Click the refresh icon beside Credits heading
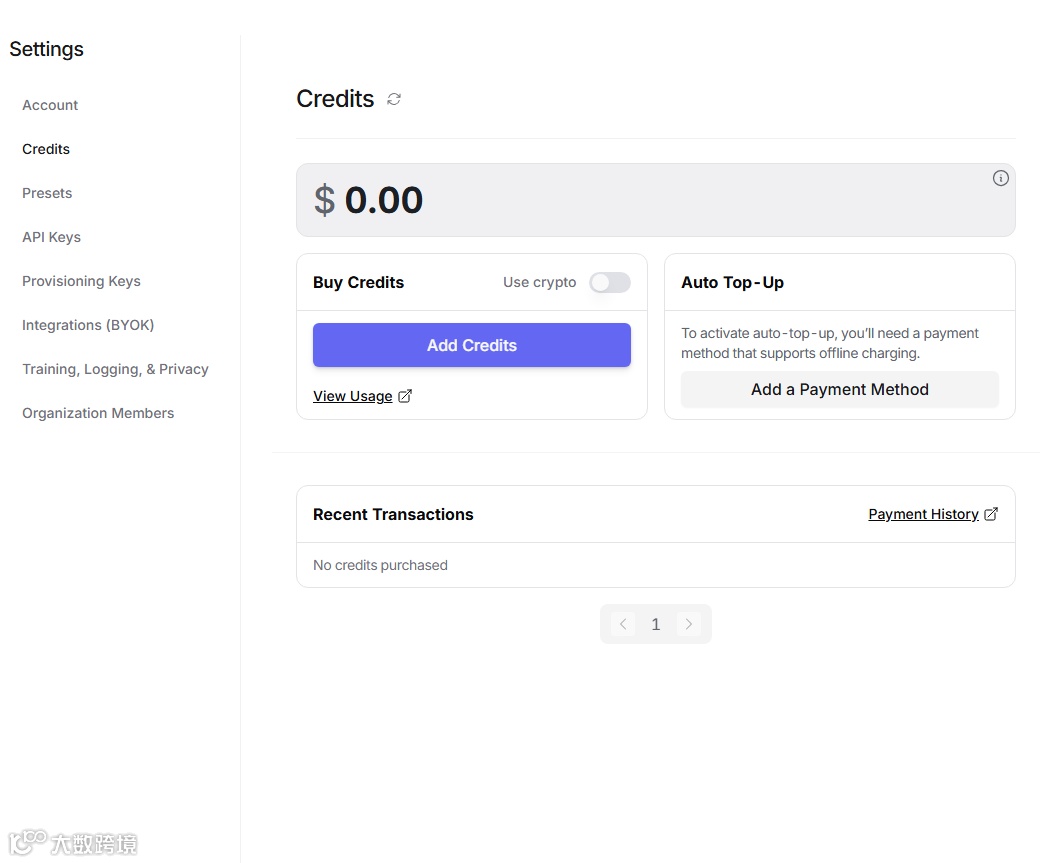Viewport: 1053px width, 863px height. tap(394, 99)
